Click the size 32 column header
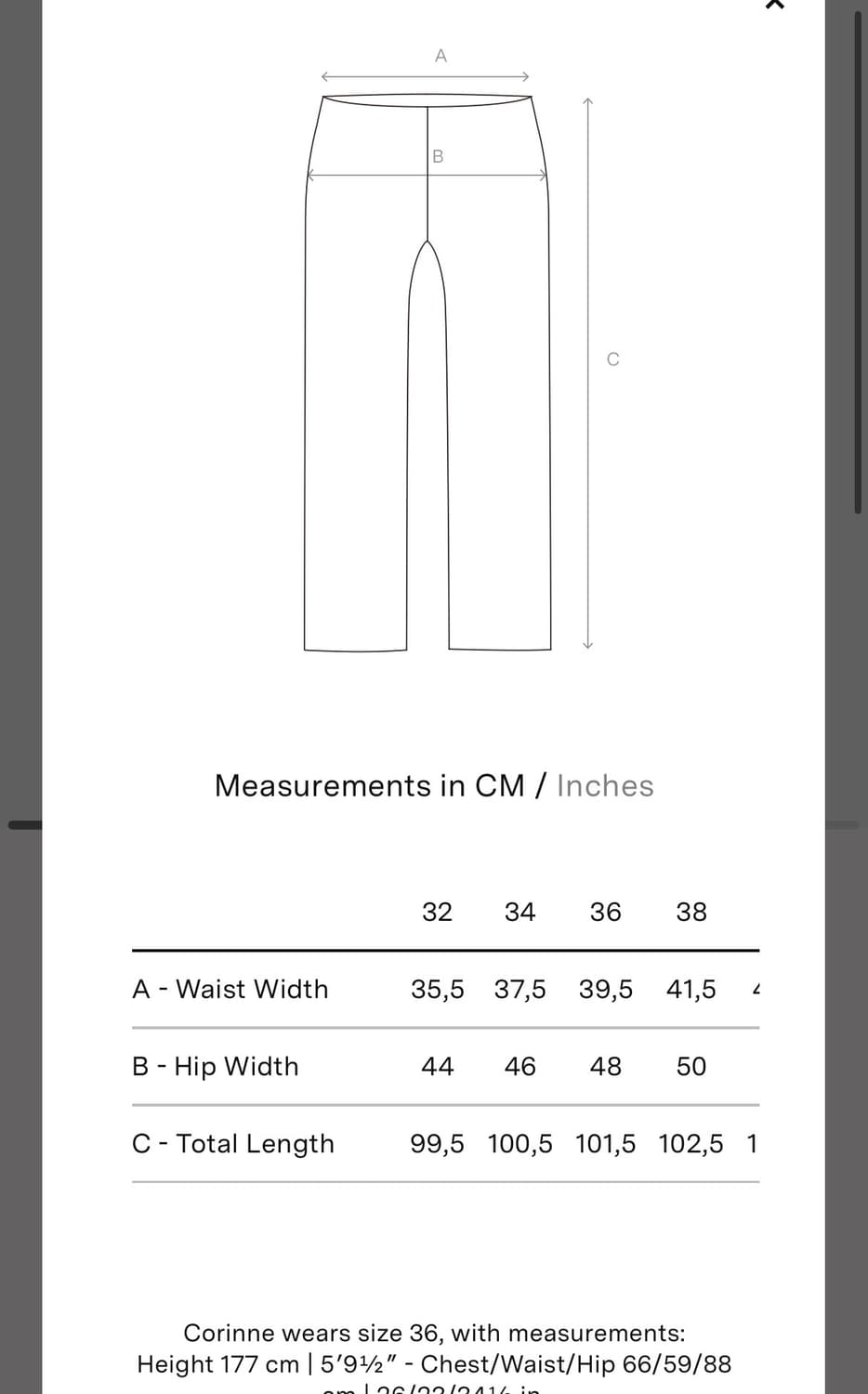This screenshot has width=868, height=1394. [437, 912]
